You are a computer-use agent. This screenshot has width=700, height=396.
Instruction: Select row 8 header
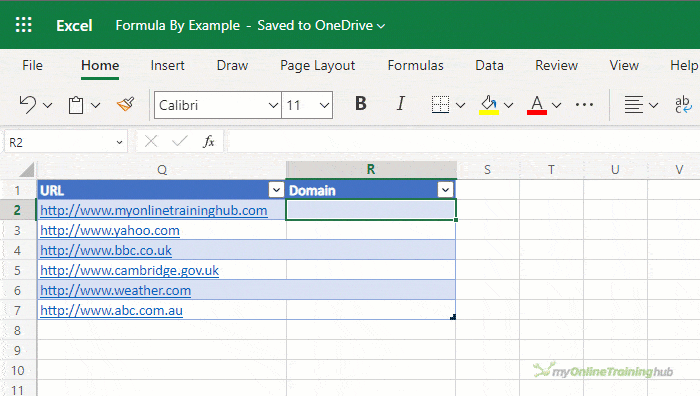pos(18,330)
